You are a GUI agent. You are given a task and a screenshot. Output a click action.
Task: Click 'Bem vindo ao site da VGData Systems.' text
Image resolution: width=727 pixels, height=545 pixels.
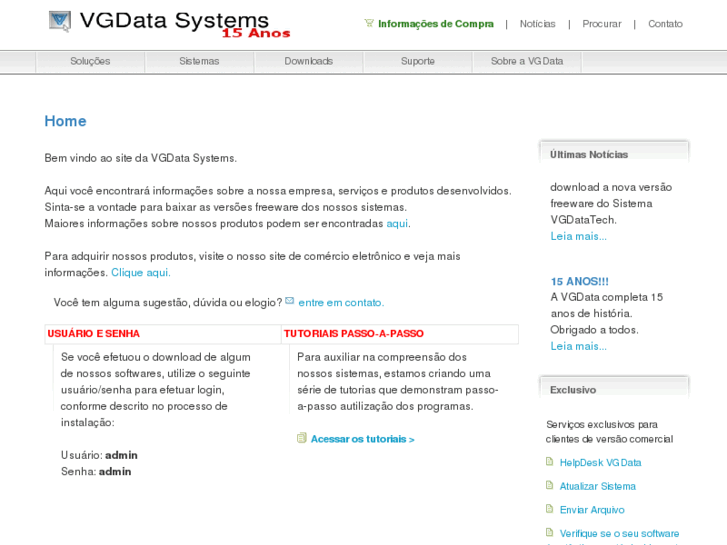[x=140, y=158]
